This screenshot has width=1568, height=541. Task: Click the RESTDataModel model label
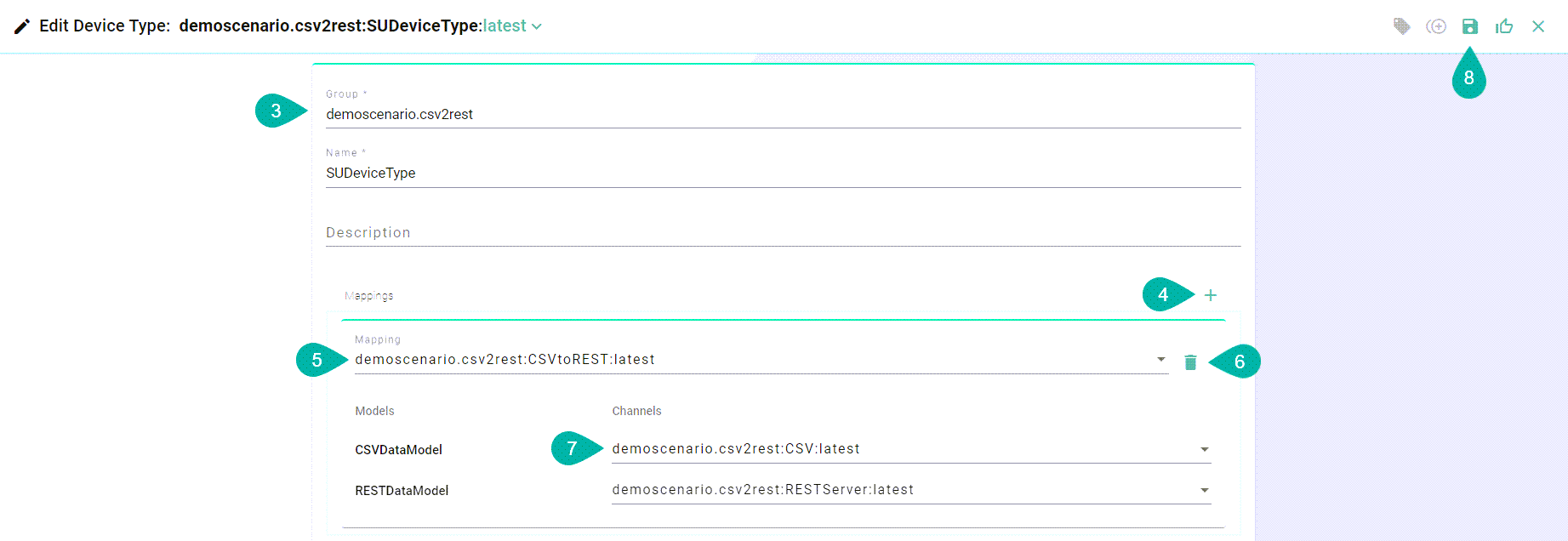click(x=402, y=491)
